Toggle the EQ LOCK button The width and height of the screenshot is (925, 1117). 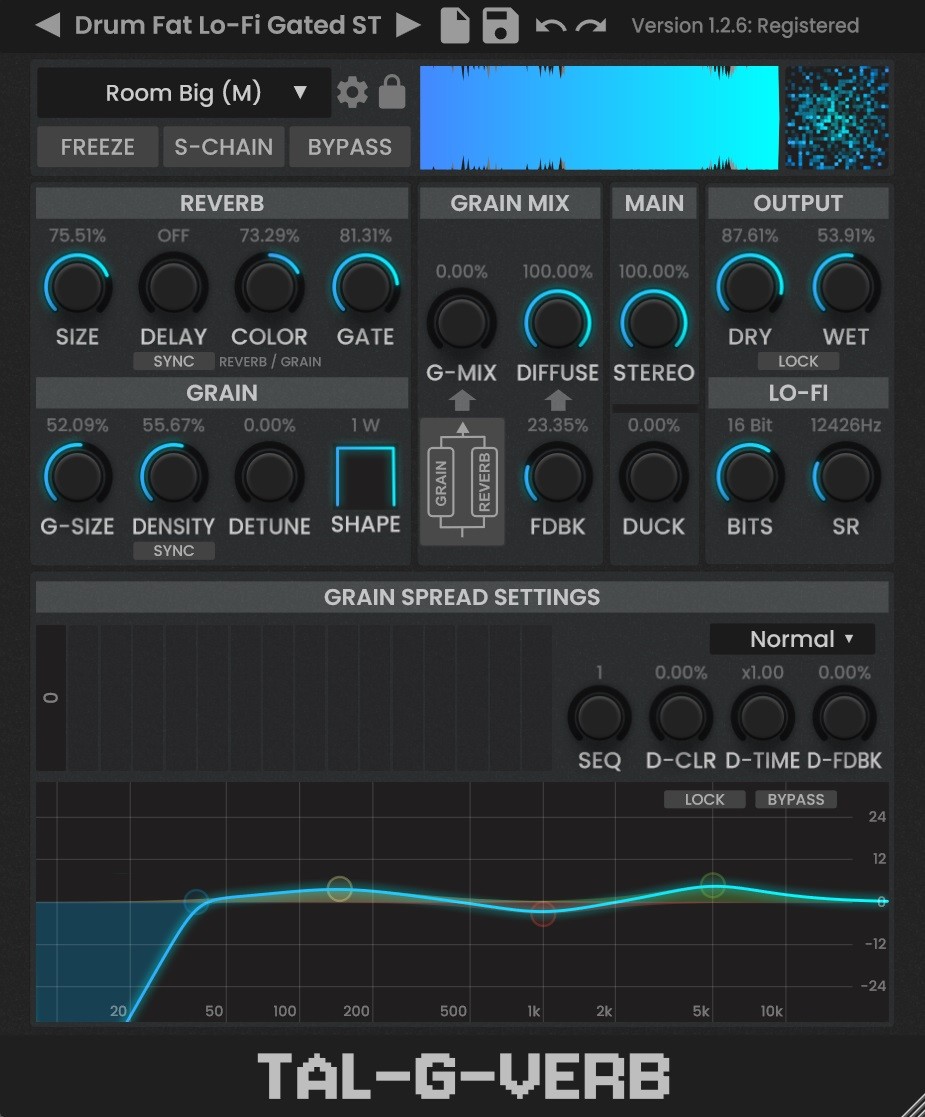click(x=705, y=799)
